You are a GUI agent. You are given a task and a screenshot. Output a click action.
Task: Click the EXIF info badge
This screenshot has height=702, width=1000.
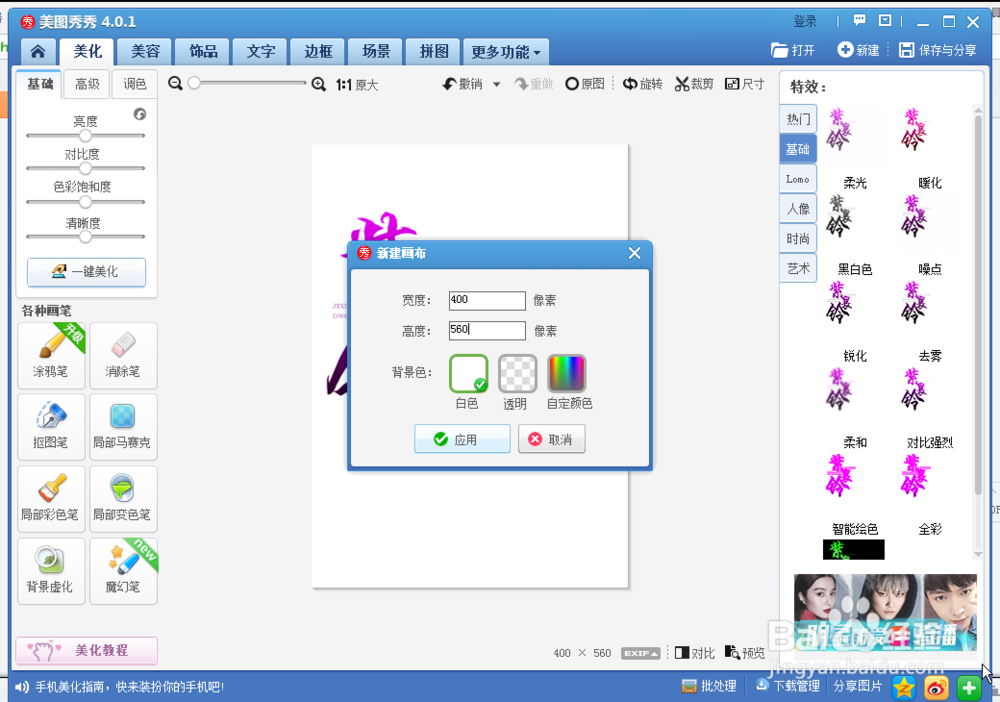(640, 654)
